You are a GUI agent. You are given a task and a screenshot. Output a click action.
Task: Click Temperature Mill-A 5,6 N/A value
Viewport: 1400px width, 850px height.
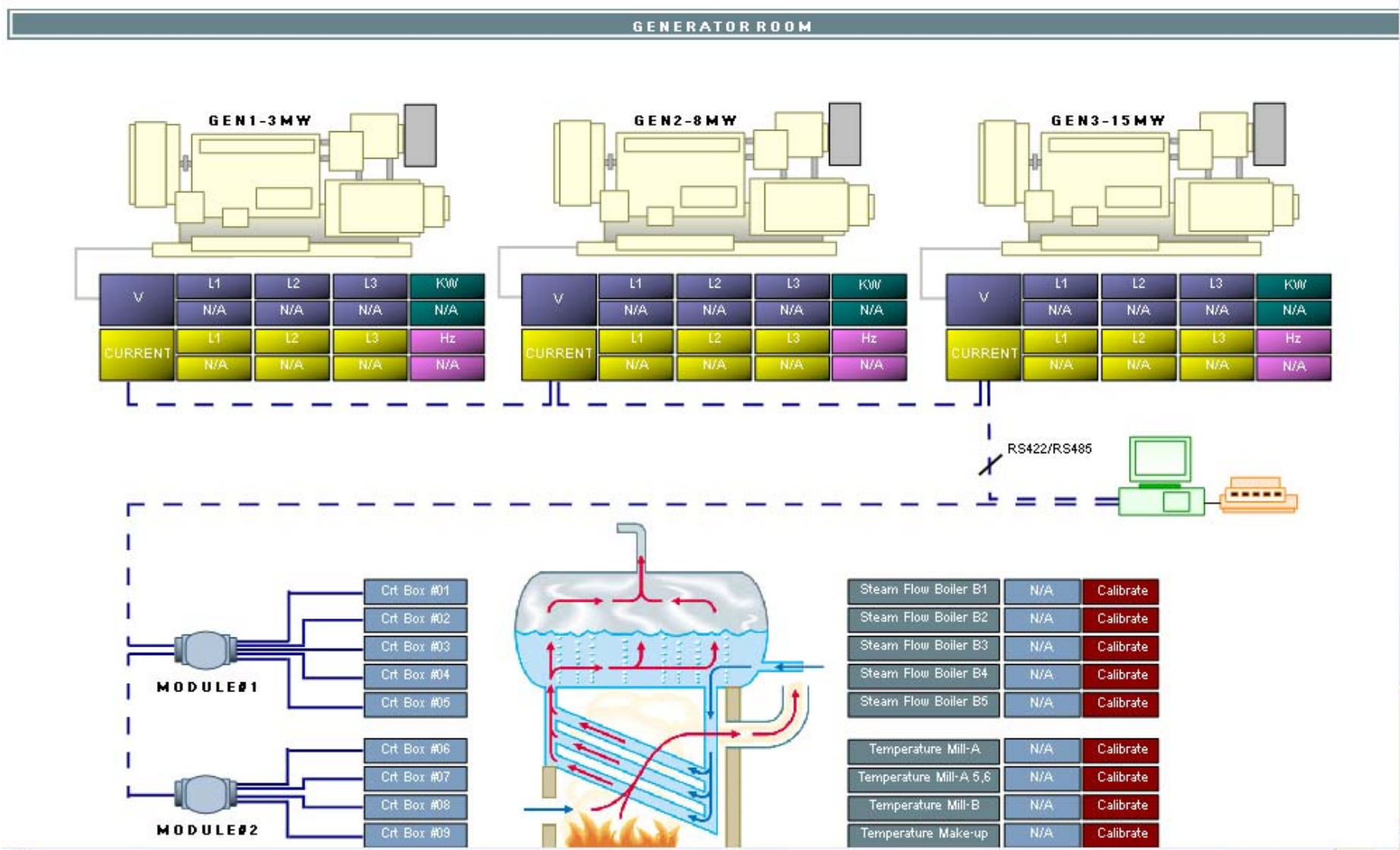[x=1042, y=778]
